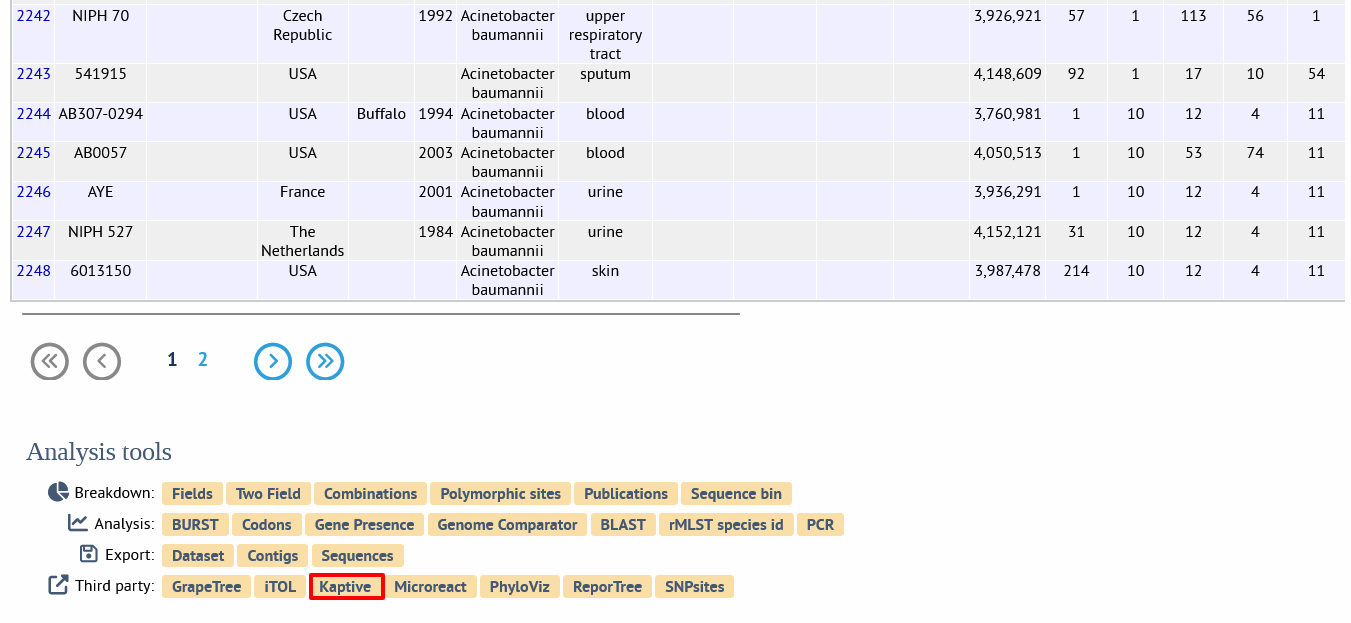This screenshot has height=623, width=1351.
Task: Open isolate id 2246 for AYE
Action: pos(34,192)
